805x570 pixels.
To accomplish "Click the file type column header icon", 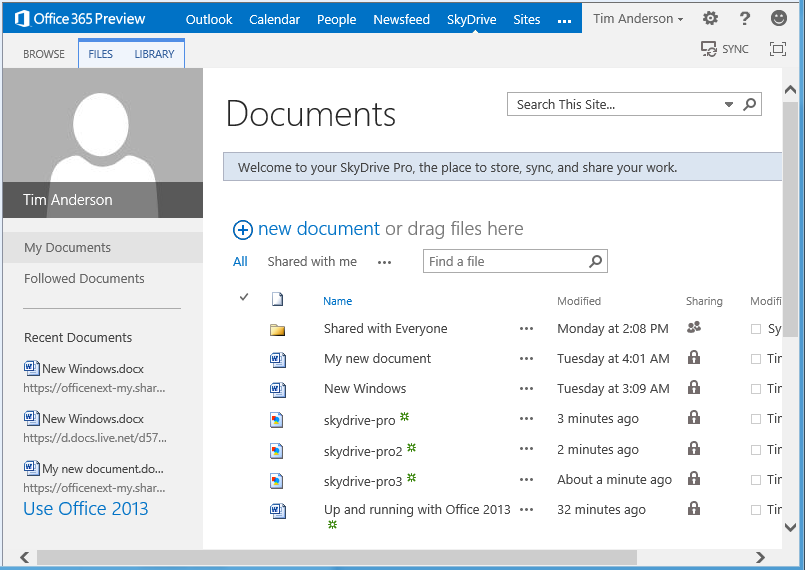I will [x=277, y=299].
